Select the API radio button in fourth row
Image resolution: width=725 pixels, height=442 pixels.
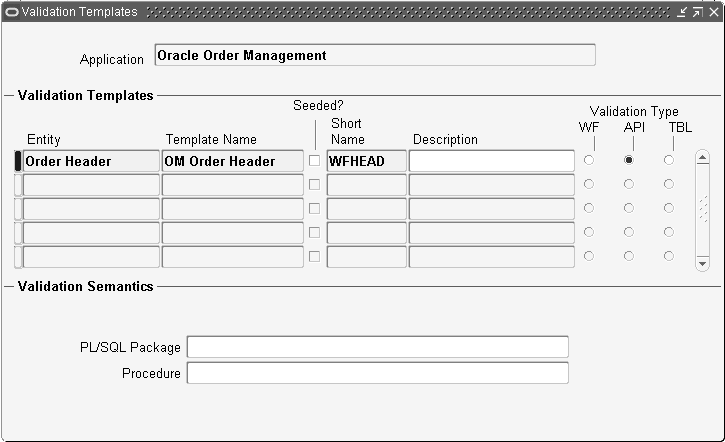pyautogui.click(x=629, y=232)
